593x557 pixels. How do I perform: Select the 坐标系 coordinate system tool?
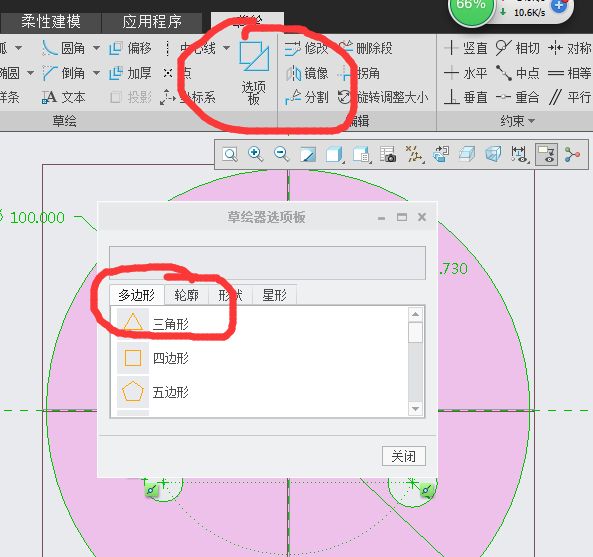click(188, 97)
